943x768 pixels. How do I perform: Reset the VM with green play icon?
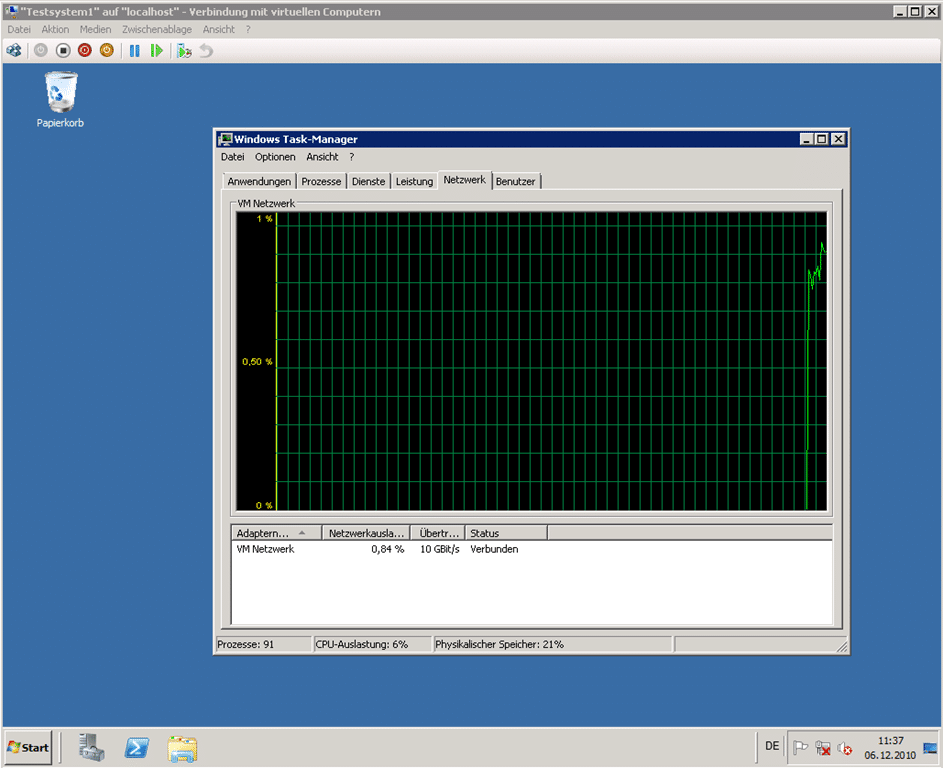[156, 51]
